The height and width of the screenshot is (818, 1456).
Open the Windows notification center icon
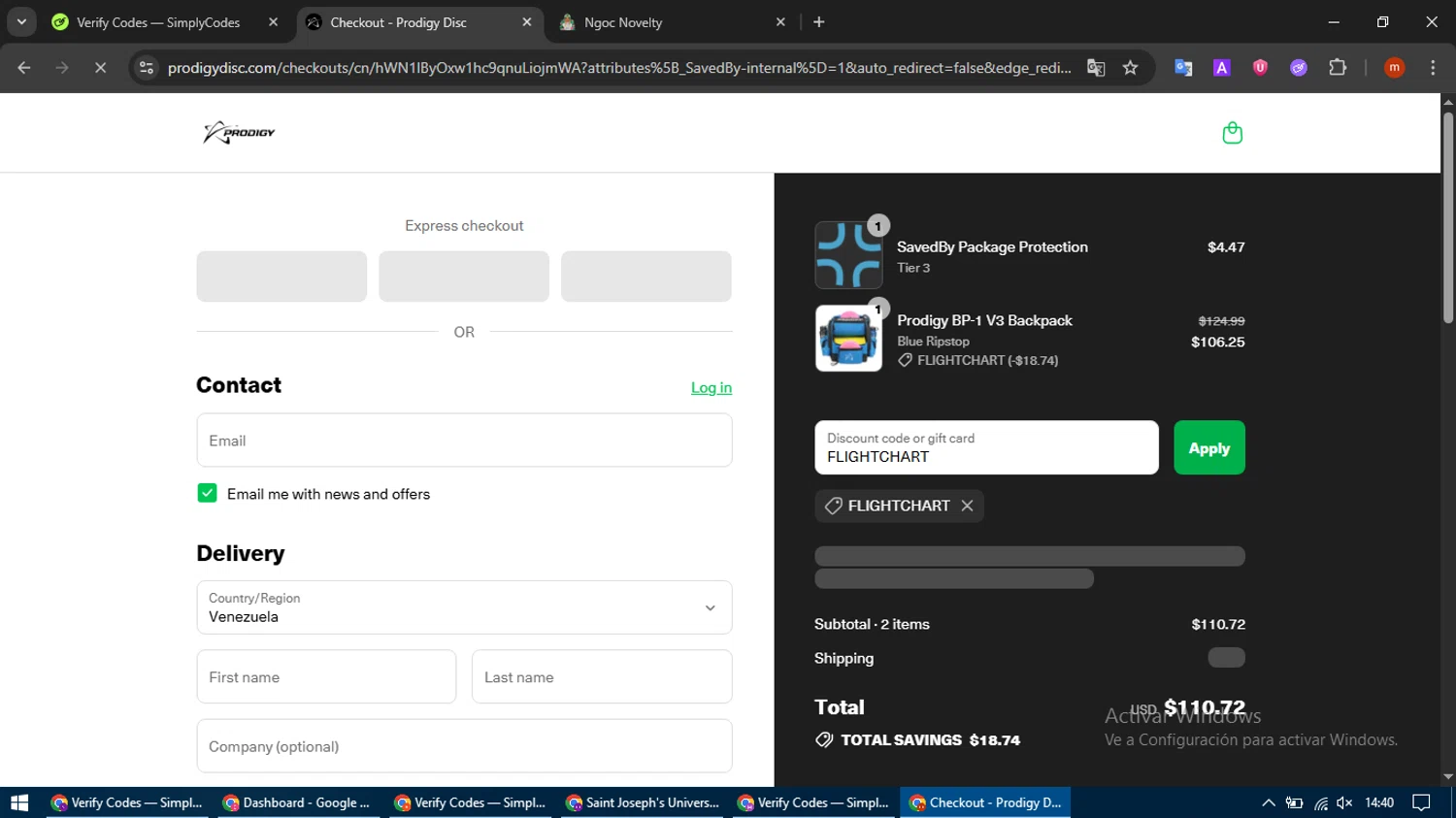pos(1421,802)
